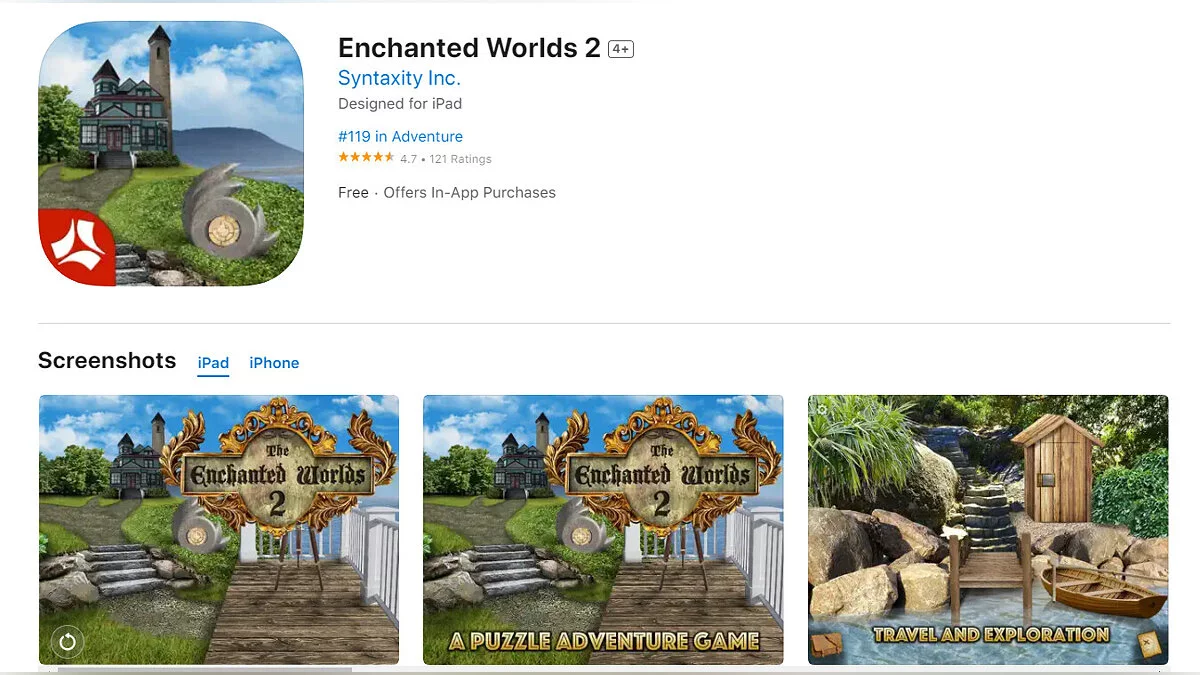Click the Enchanted Worlds 2 title heading

coord(469,48)
